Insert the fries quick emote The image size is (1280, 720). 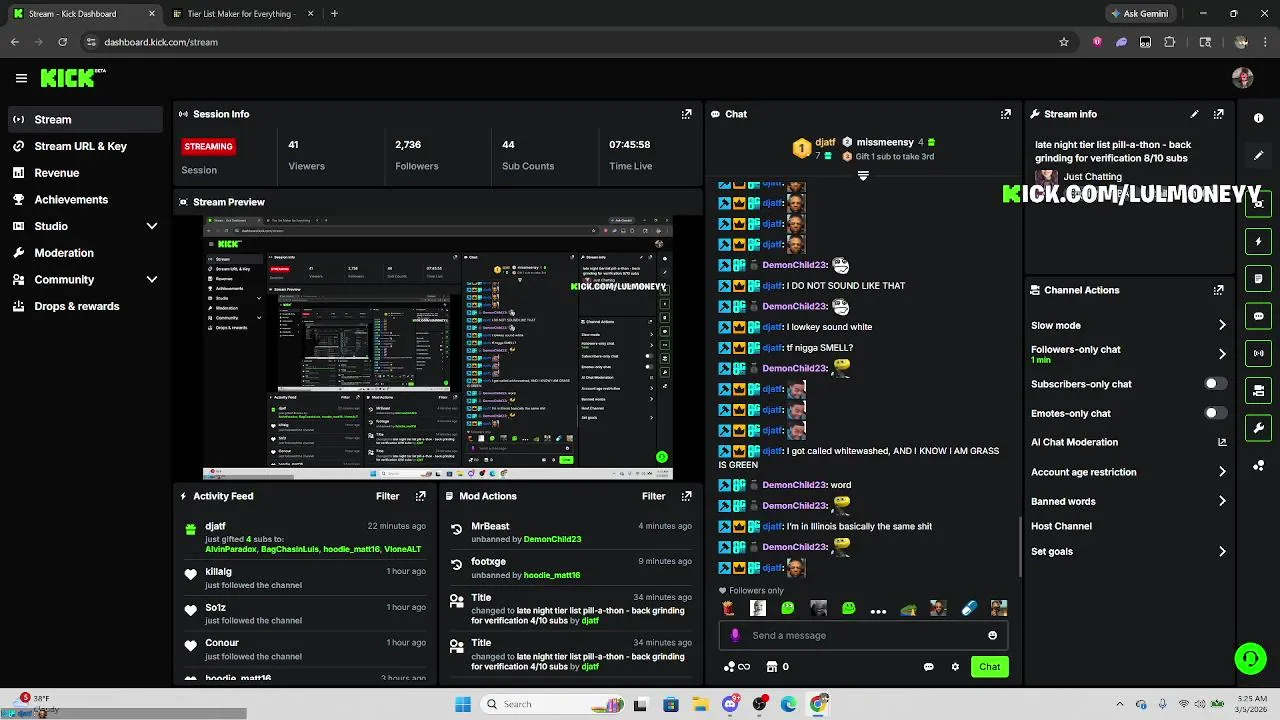point(728,608)
